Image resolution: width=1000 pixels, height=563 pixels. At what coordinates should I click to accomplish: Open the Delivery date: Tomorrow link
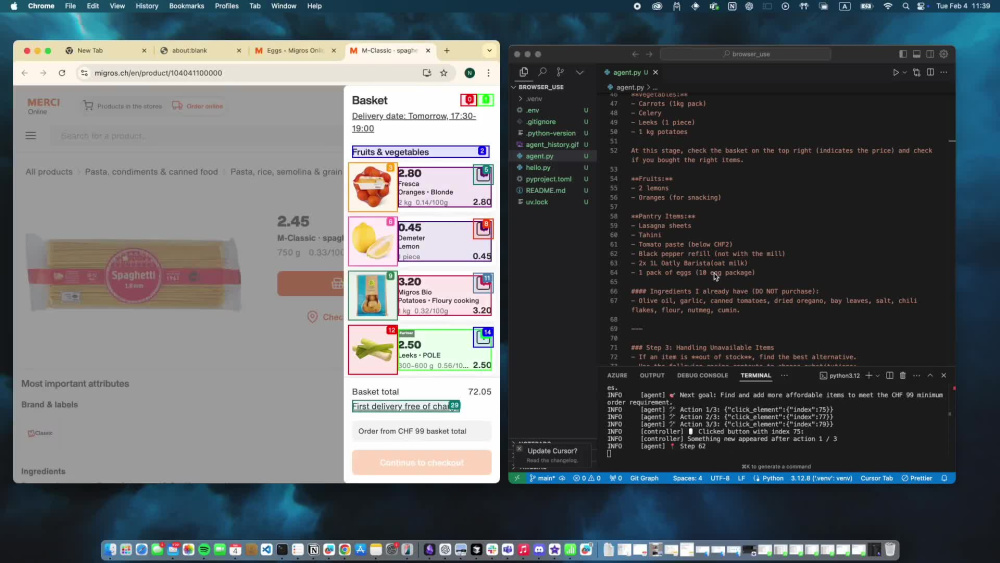(x=414, y=122)
